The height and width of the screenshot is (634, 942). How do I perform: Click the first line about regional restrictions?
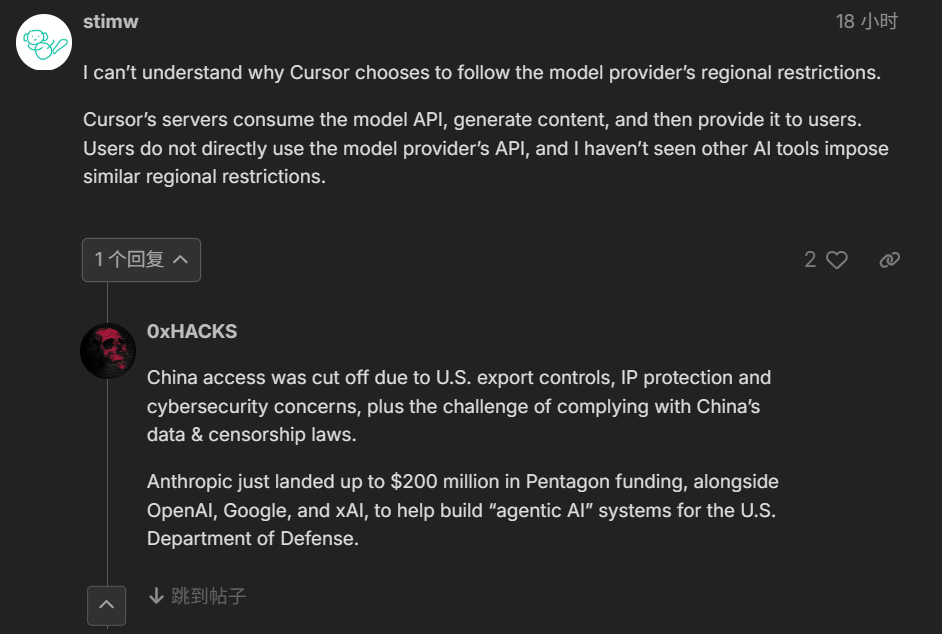click(482, 72)
